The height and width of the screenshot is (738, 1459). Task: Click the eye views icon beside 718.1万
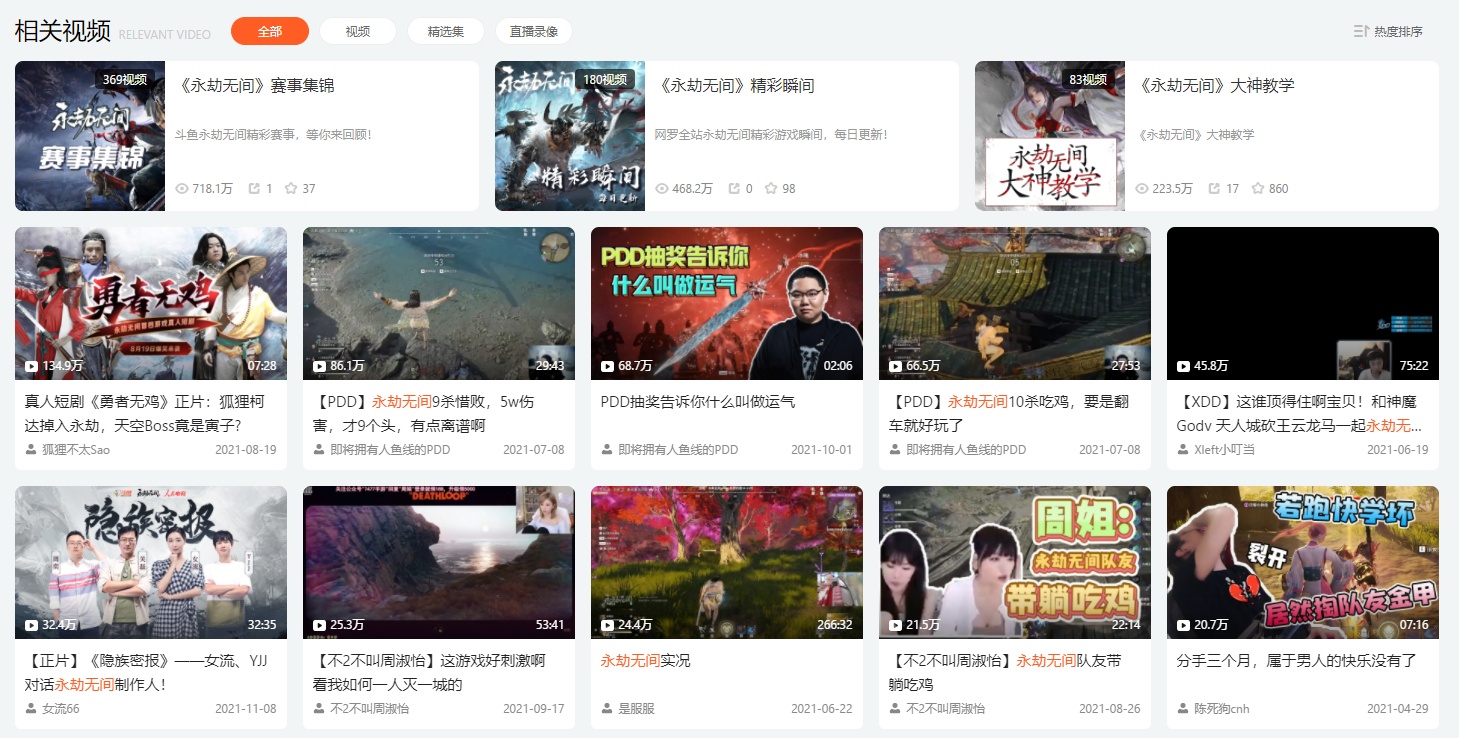tap(182, 188)
